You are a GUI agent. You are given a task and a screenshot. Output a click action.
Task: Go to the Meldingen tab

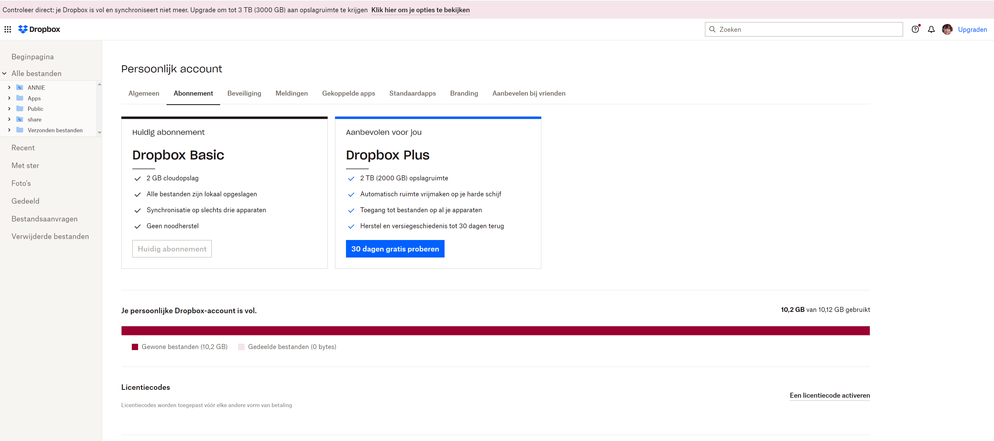[x=292, y=93]
